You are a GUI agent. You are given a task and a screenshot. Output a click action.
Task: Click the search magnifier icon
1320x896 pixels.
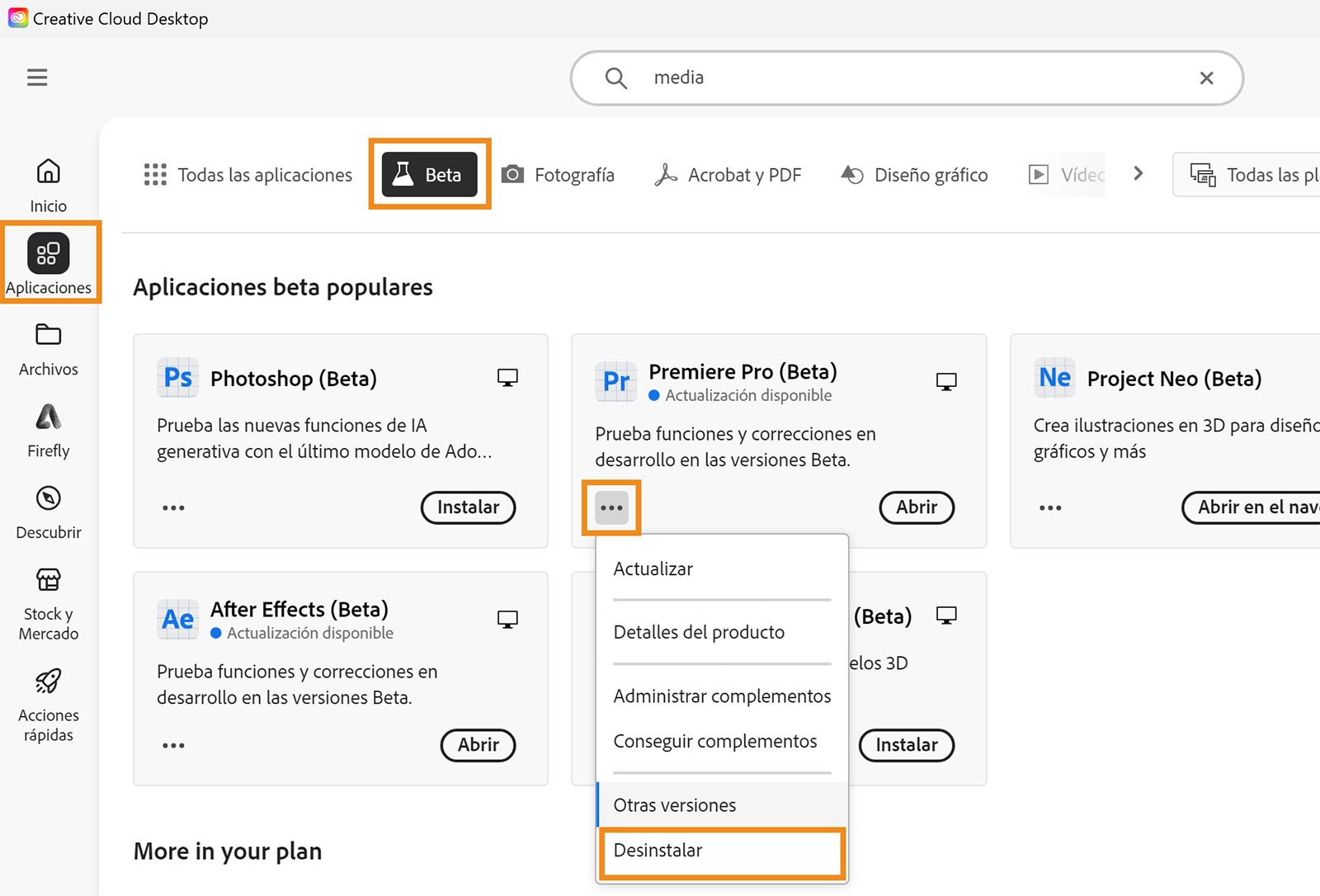[x=616, y=78]
